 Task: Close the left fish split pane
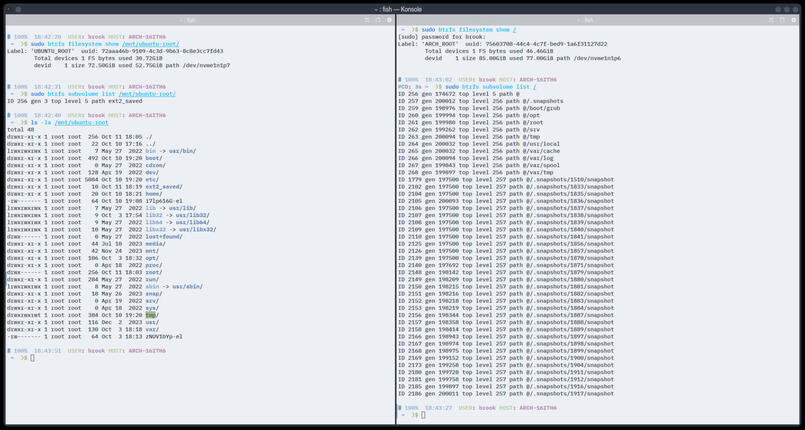tap(389, 20)
